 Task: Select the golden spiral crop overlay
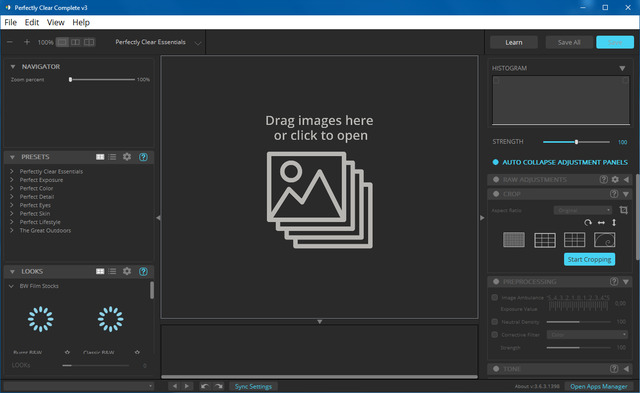604,240
